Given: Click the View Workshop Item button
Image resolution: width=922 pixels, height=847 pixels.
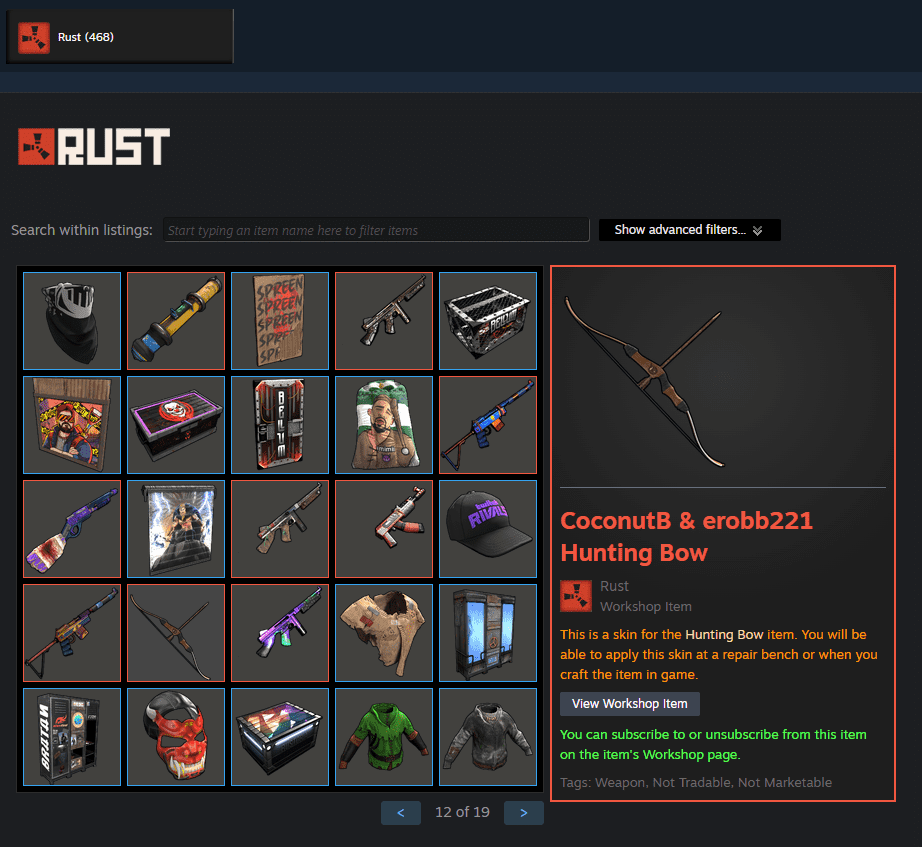Looking at the screenshot, I should pos(630,703).
